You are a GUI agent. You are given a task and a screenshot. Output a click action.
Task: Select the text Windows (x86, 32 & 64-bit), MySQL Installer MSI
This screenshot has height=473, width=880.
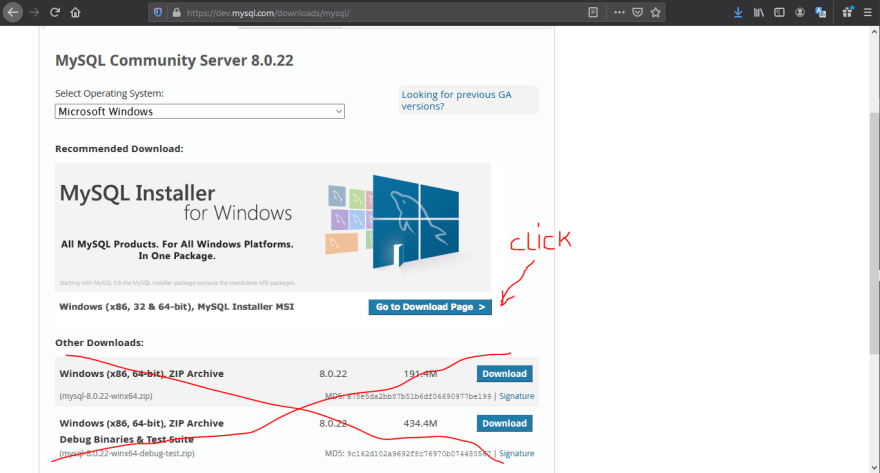[x=176, y=307]
